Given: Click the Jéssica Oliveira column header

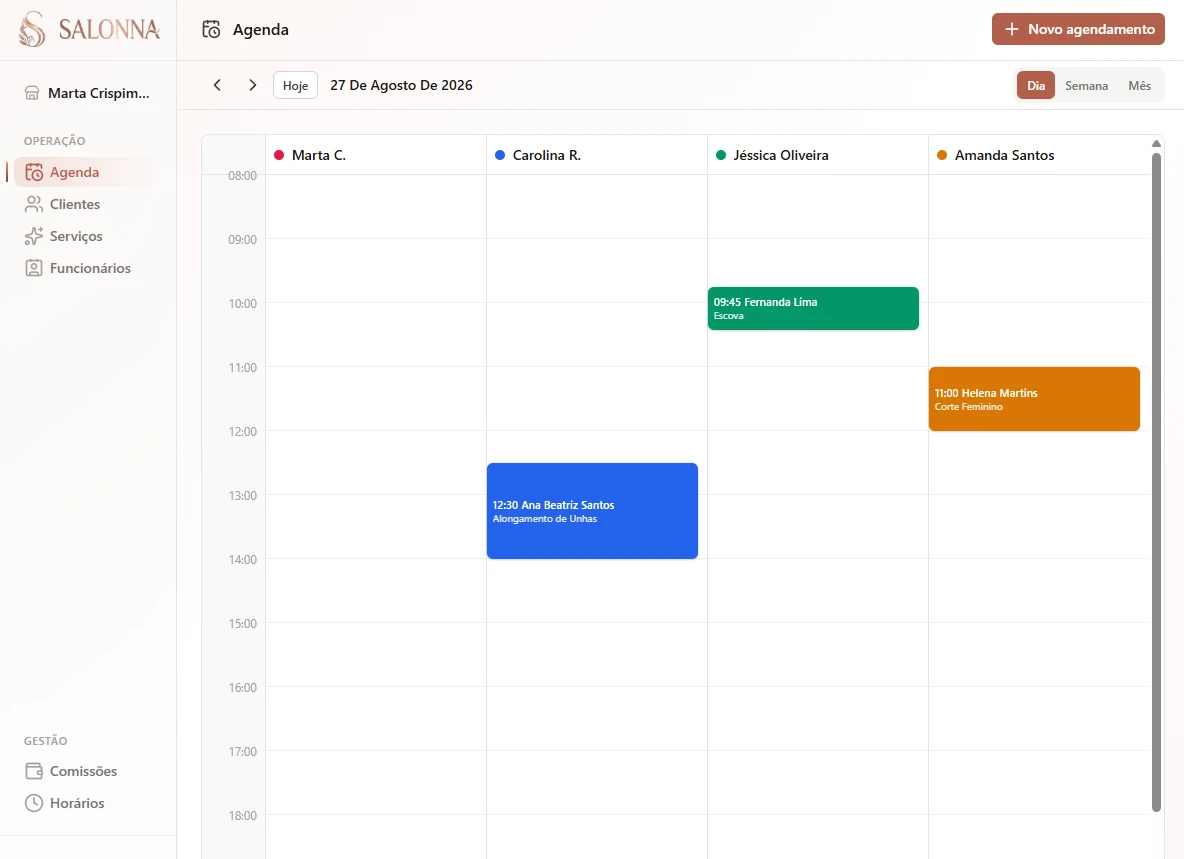Looking at the screenshot, I should pyautogui.click(x=817, y=155).
